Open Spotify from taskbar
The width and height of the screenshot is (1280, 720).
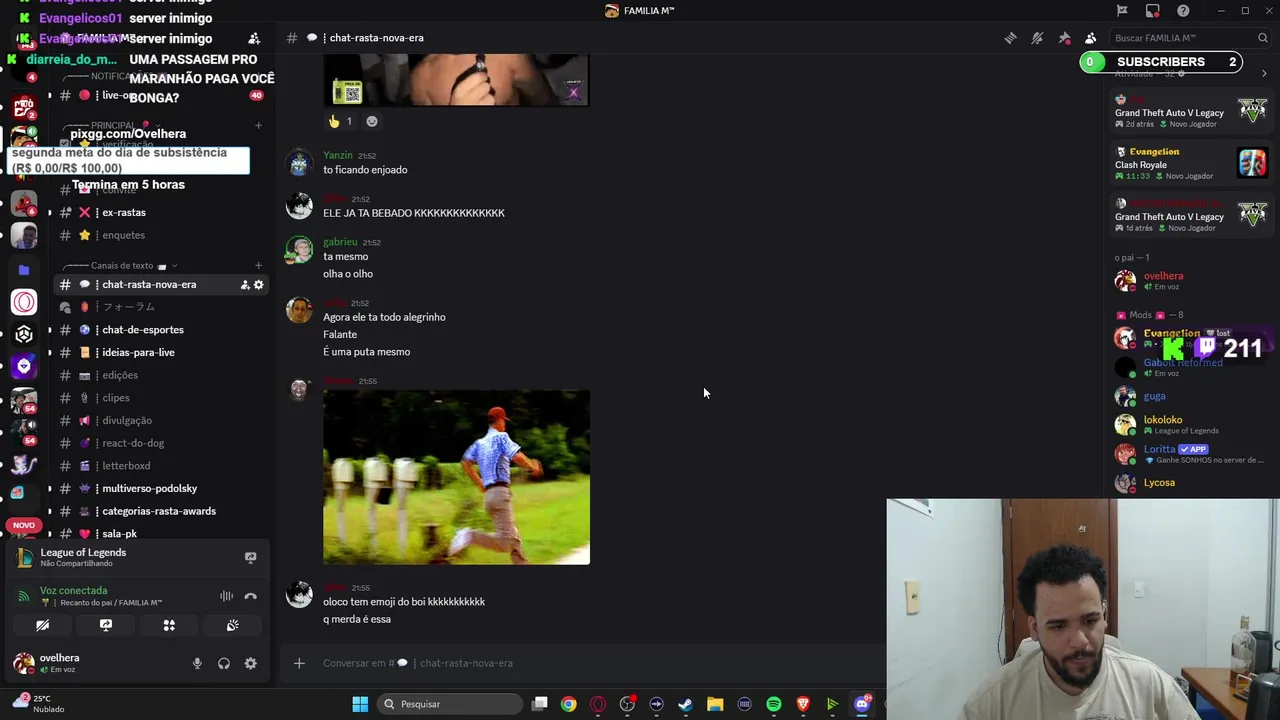(774, 704)
